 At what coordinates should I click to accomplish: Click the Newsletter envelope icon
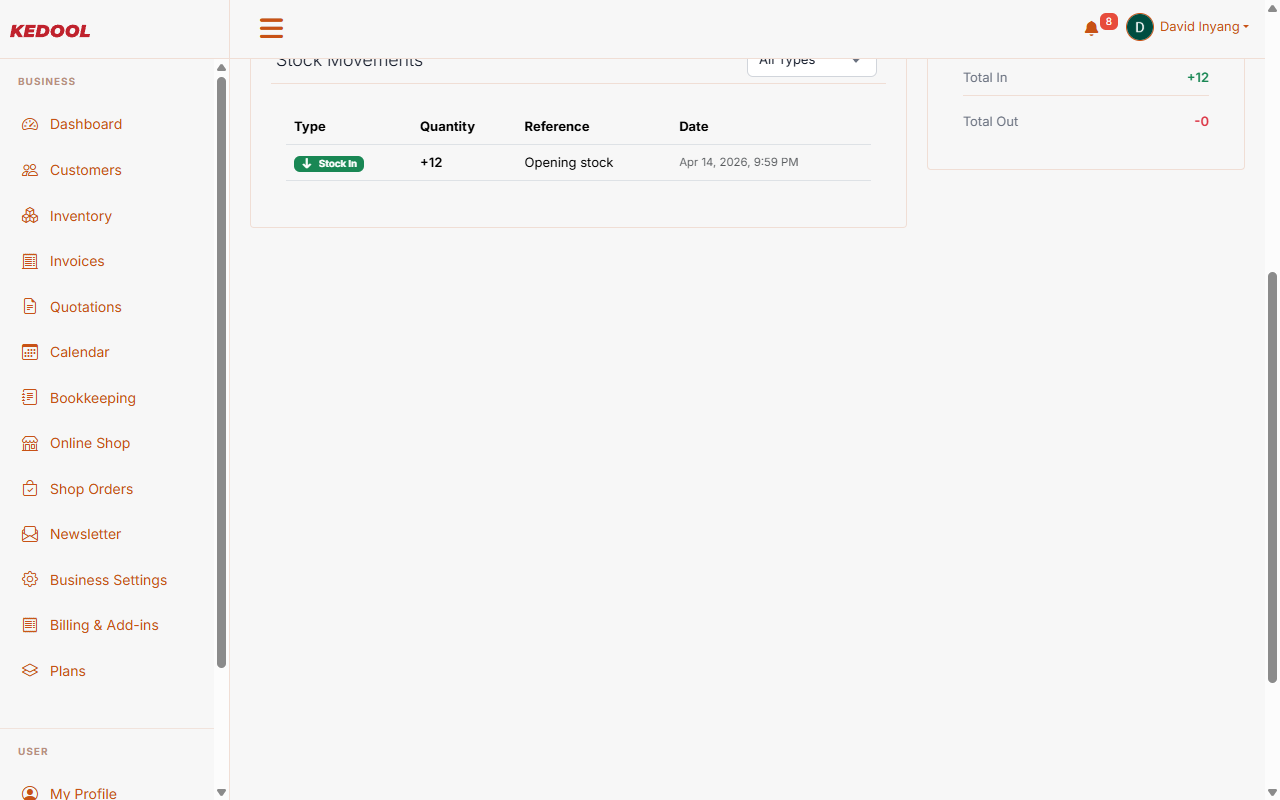click(30, 534)
